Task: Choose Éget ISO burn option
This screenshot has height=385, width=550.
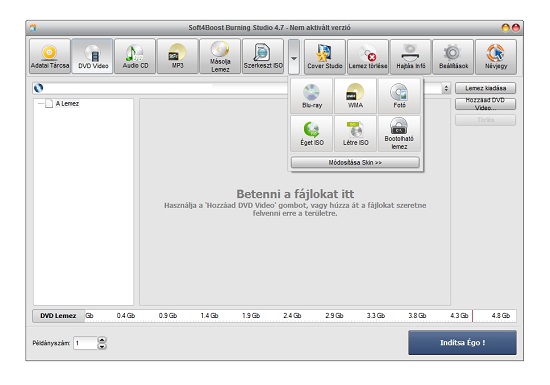Action: pyautogui.click(x=311, y=134)
